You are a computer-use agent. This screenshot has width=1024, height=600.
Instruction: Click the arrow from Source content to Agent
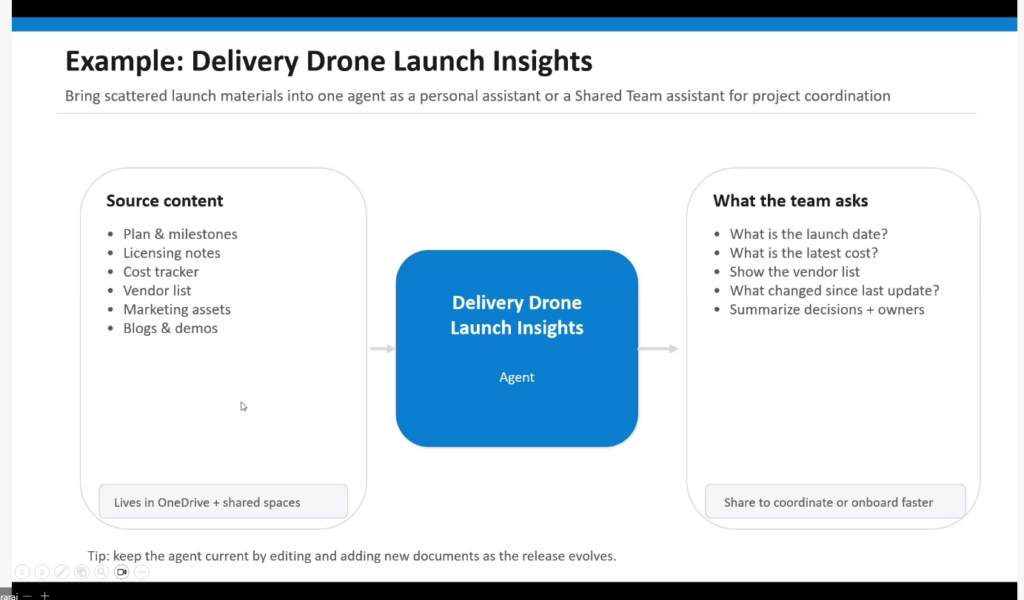[x=382, y=349]
